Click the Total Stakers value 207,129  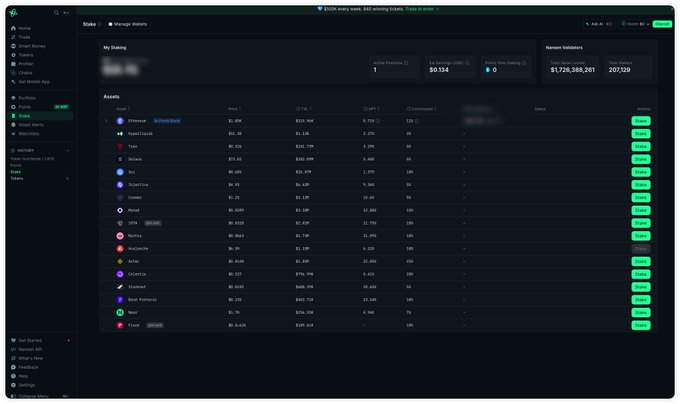click(619, 70)
